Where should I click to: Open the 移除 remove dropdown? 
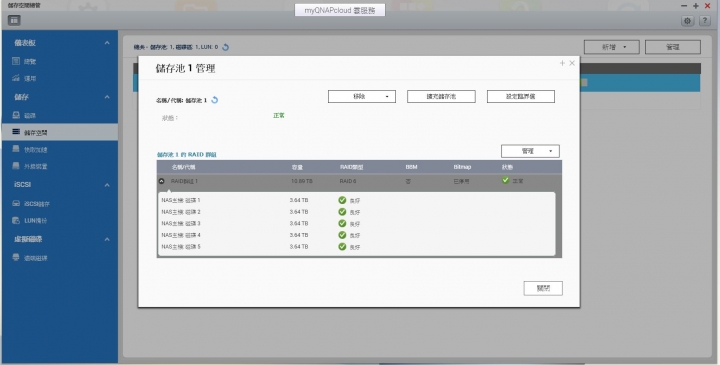pyautogui.click(x=362, y=96)
